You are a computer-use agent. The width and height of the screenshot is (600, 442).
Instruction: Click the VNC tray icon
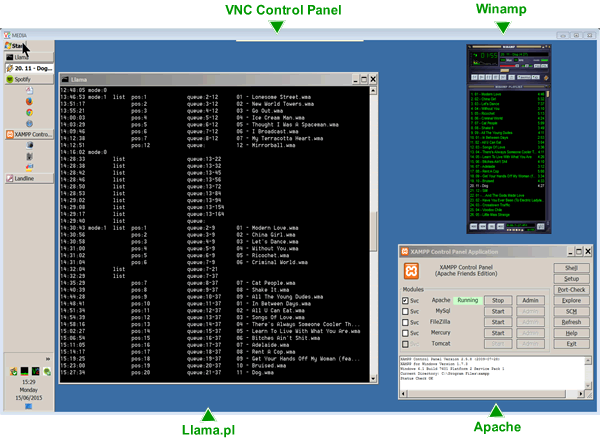[x=36, y=371]
